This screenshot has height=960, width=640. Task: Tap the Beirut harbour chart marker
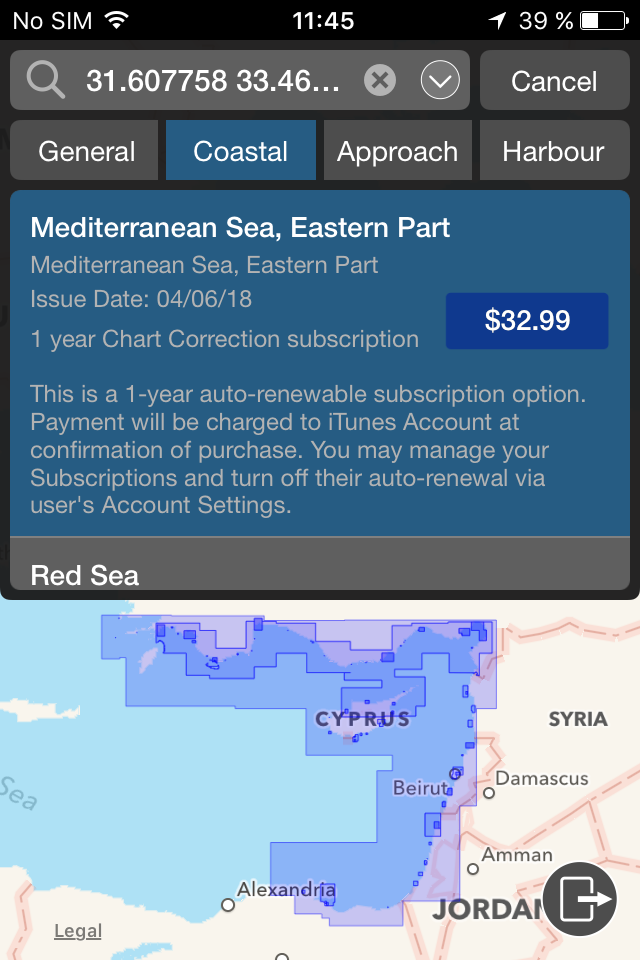click(x=455, y=774)
